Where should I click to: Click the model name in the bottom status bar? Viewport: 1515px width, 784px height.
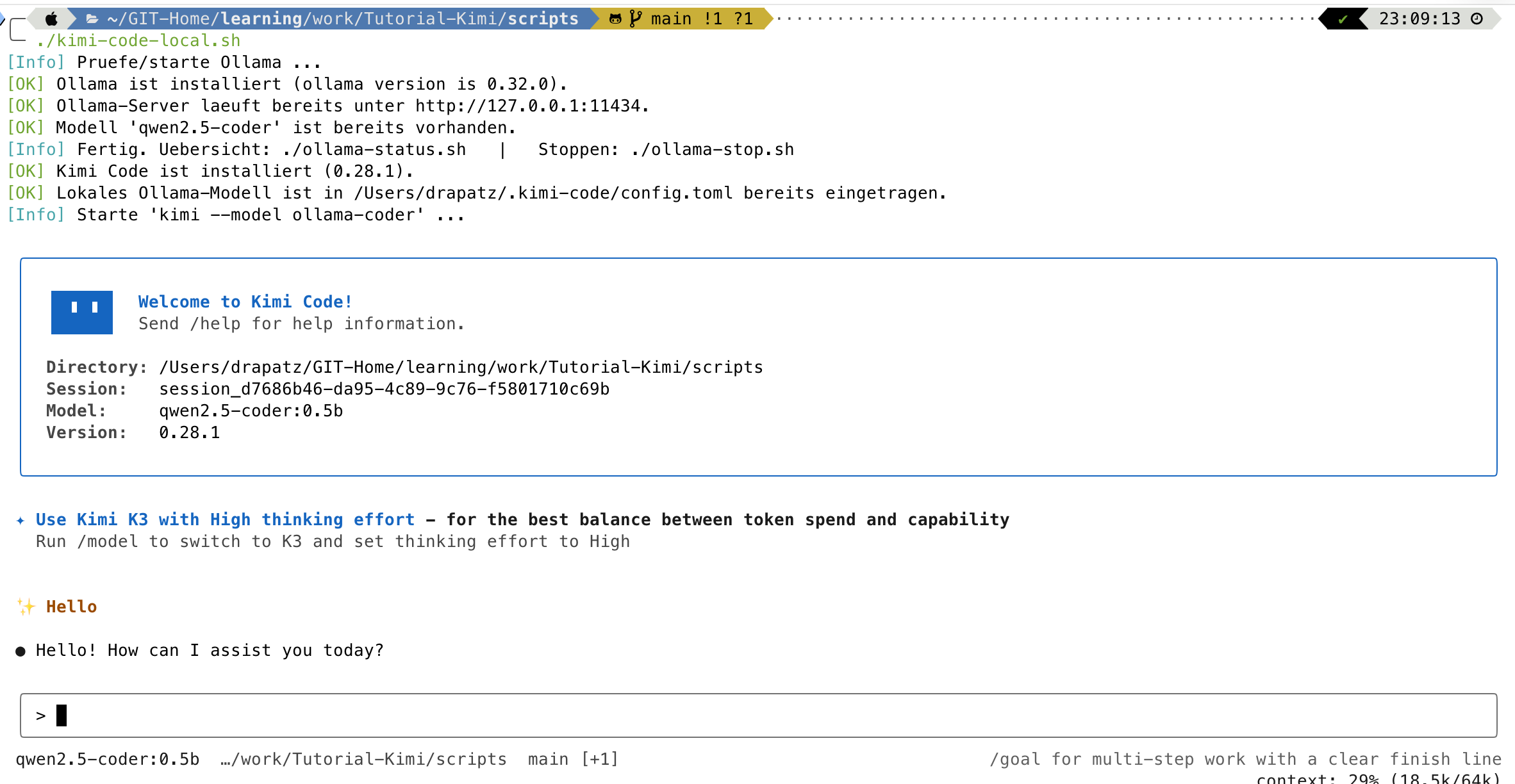[107, 759]
